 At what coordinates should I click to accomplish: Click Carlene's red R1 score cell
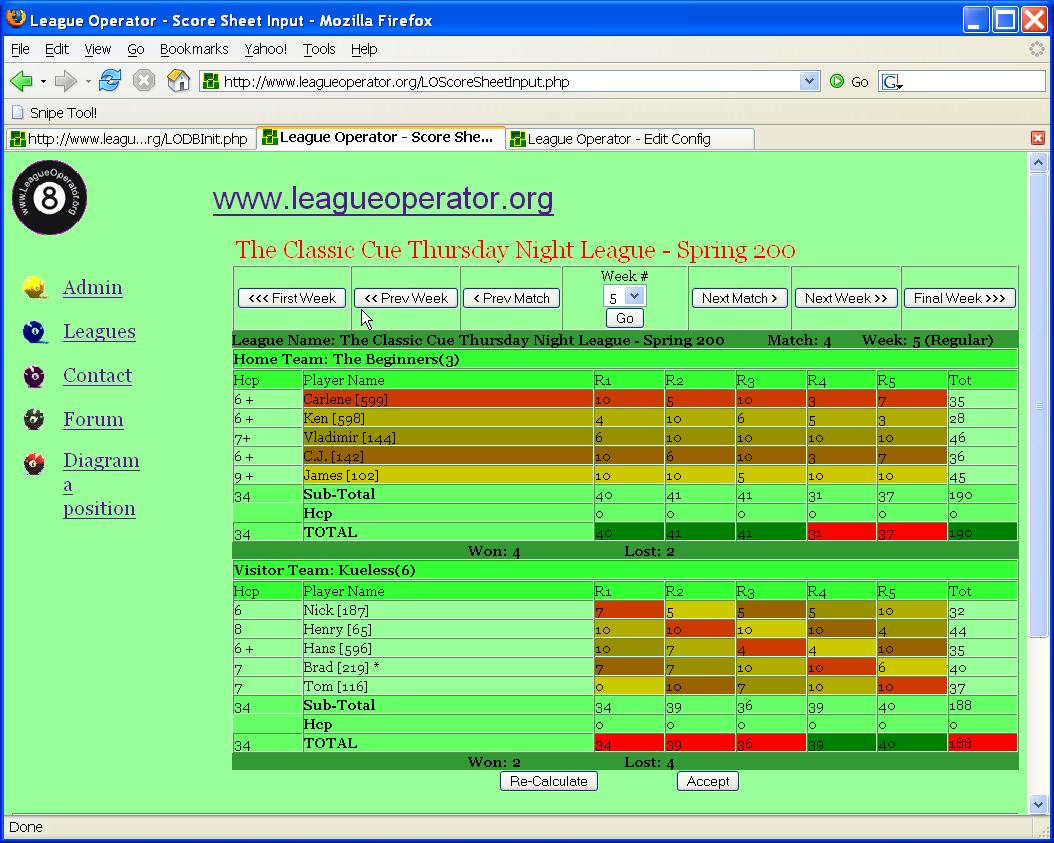coord(628,400)
